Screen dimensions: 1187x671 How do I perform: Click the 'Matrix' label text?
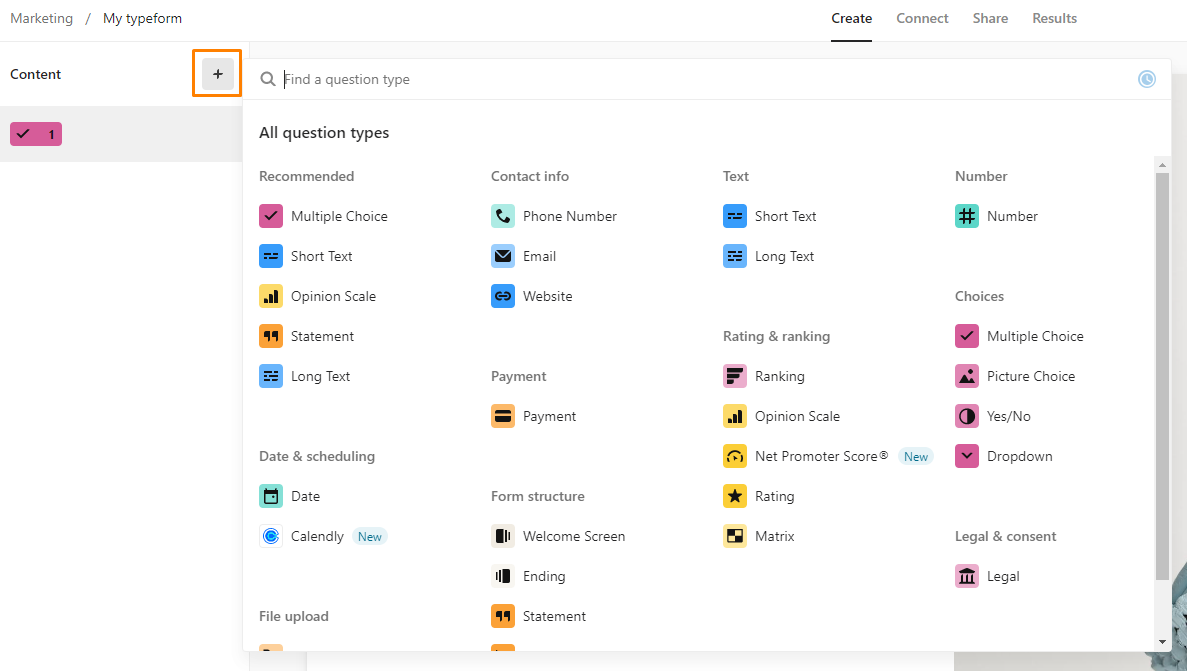click(x=774, y=536)
